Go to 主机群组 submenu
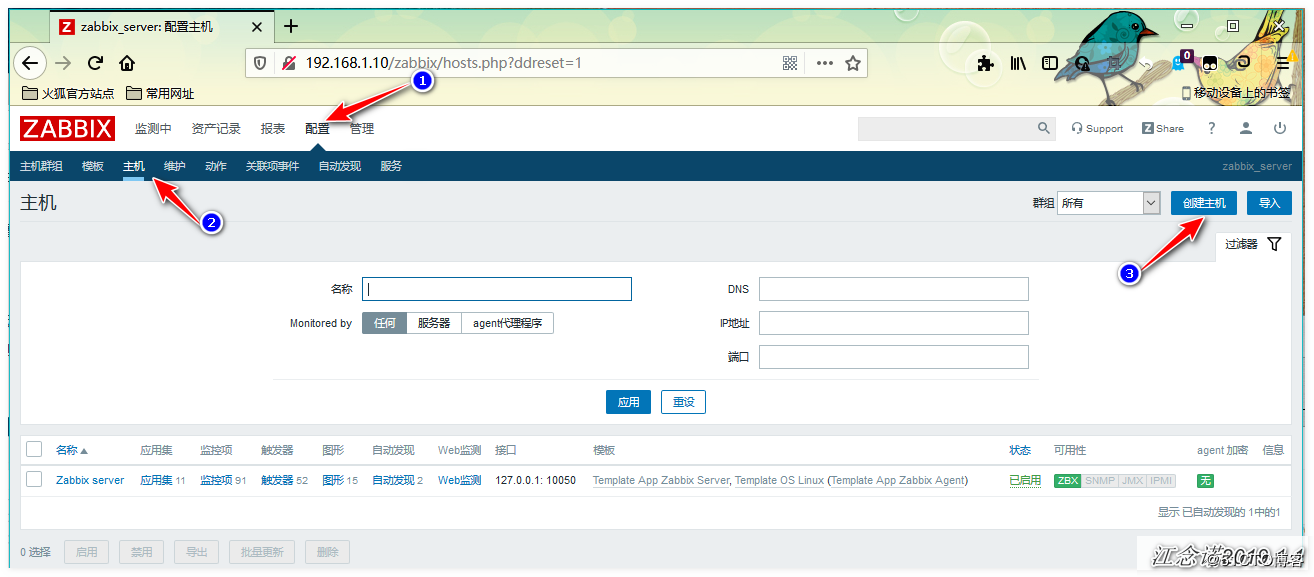Viewport: 1314px width, 577px height. click(x=41, y=166)
